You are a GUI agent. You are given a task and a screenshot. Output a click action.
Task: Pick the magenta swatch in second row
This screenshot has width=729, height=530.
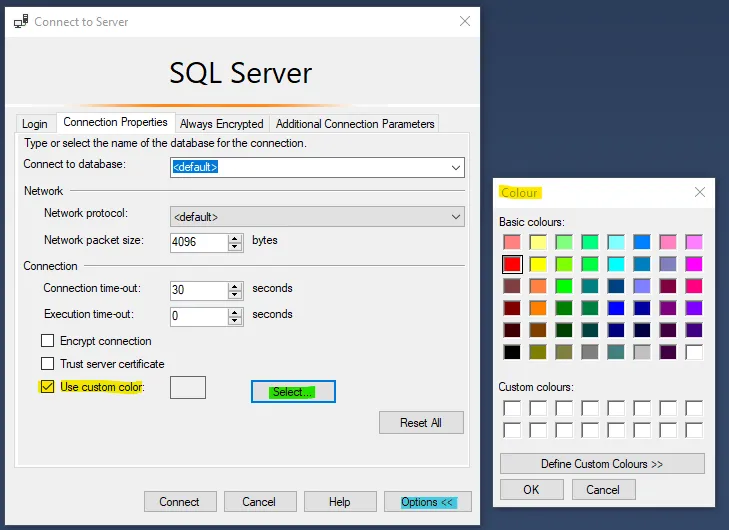coord(694,265)
